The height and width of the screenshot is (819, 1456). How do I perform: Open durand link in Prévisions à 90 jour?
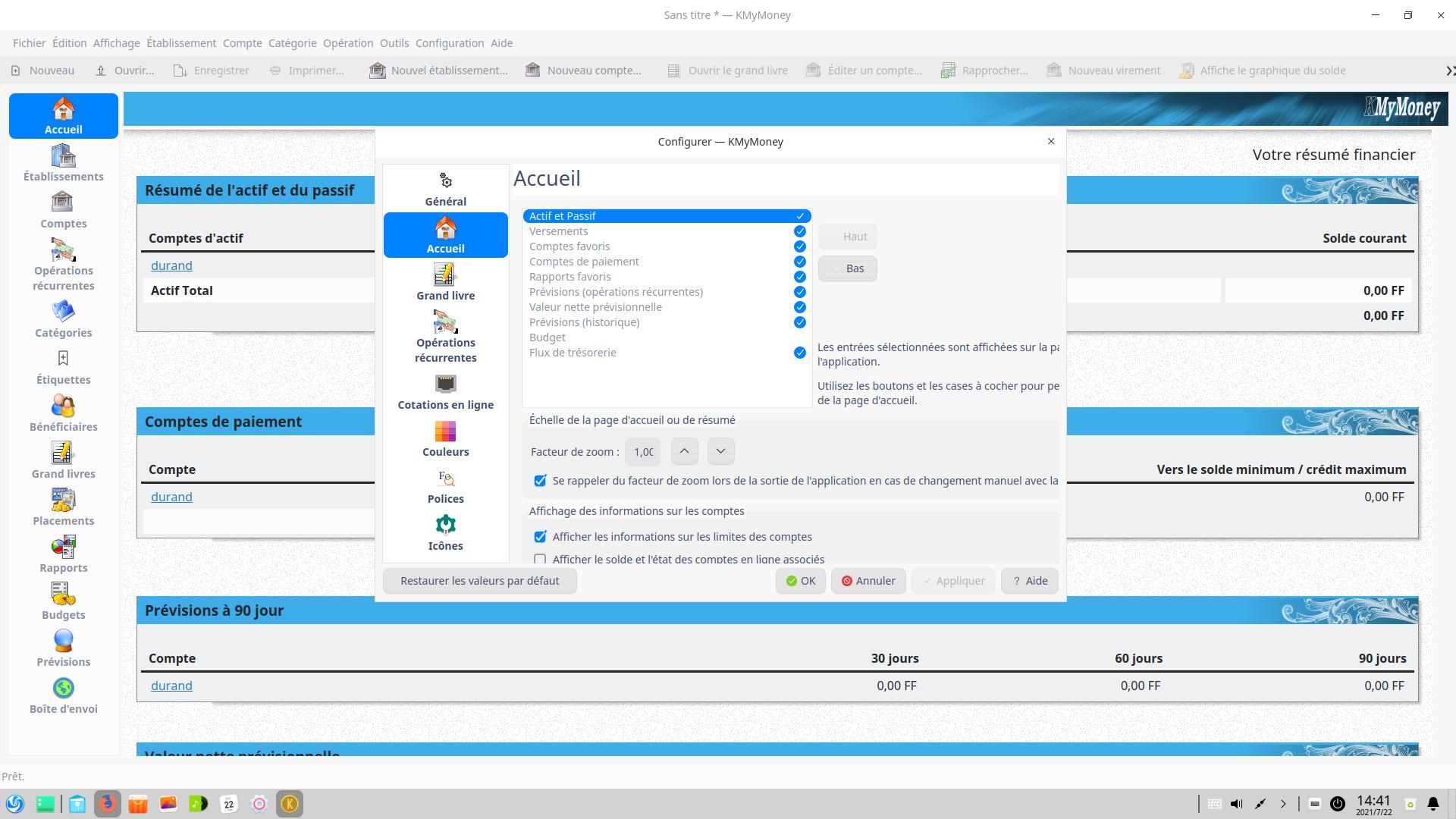click(171, 686)
